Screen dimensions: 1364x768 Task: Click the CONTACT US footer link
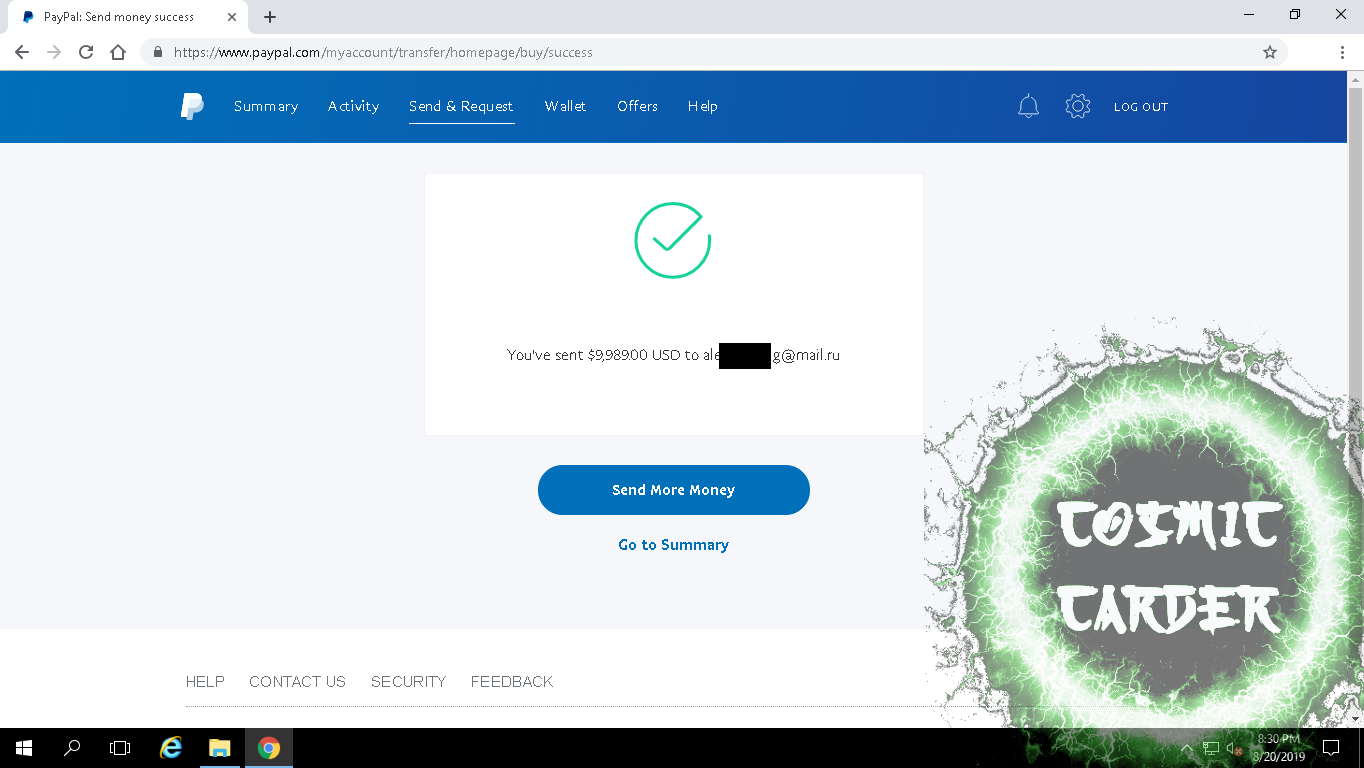point(297,682)
